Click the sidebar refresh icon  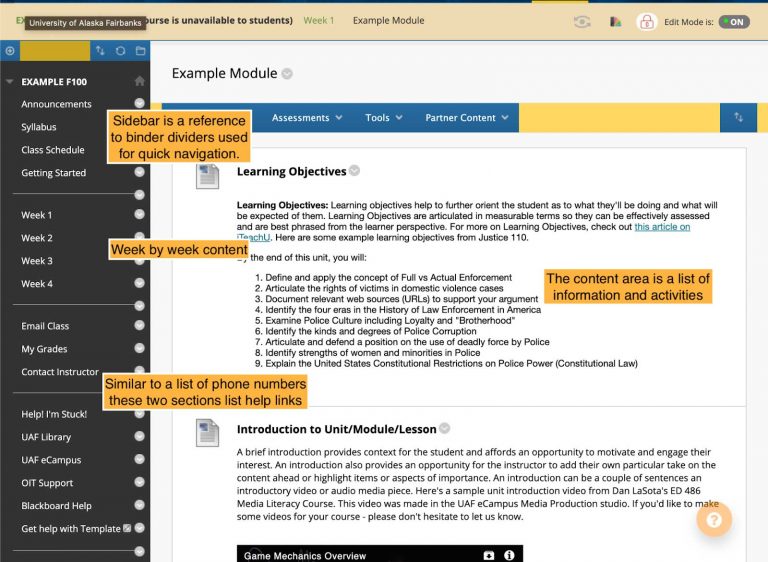120,50
